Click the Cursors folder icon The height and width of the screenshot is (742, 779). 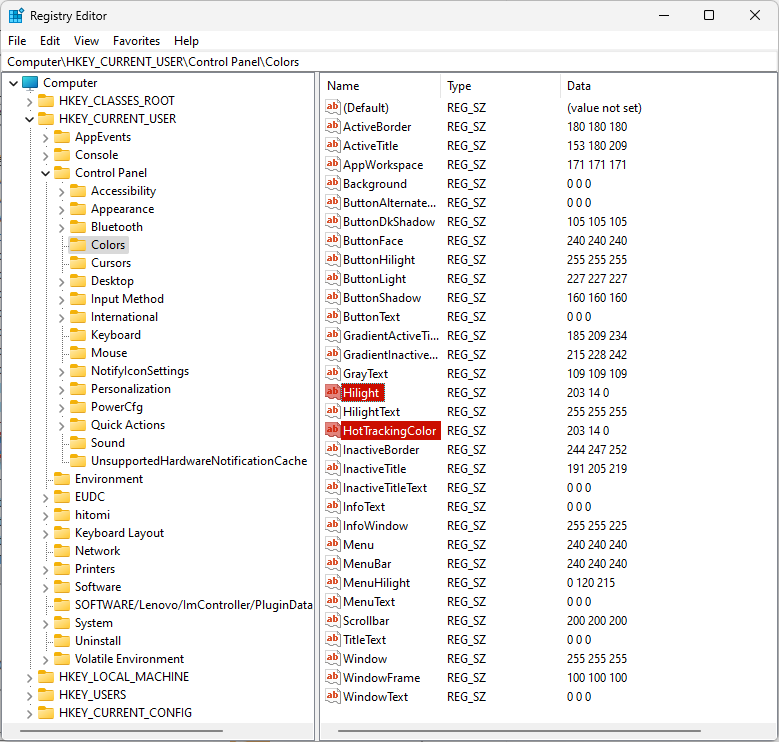pyautogui.click(x=78, y=263)
